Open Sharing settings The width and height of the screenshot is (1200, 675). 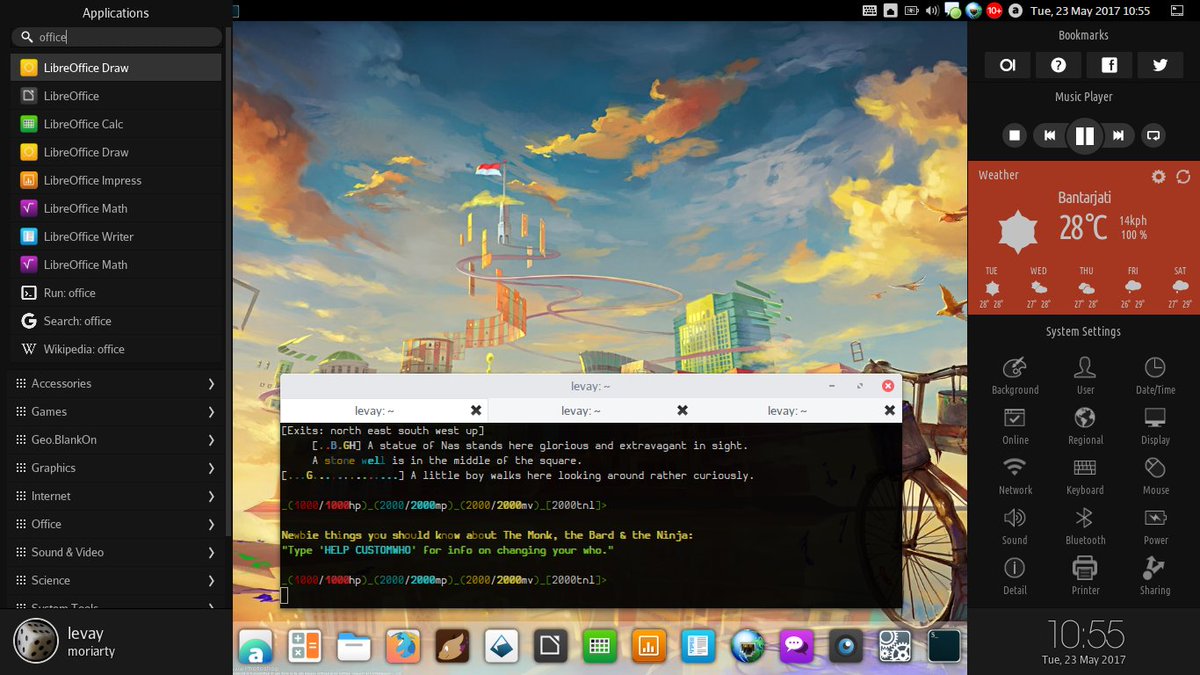(x=1155, y=576)
